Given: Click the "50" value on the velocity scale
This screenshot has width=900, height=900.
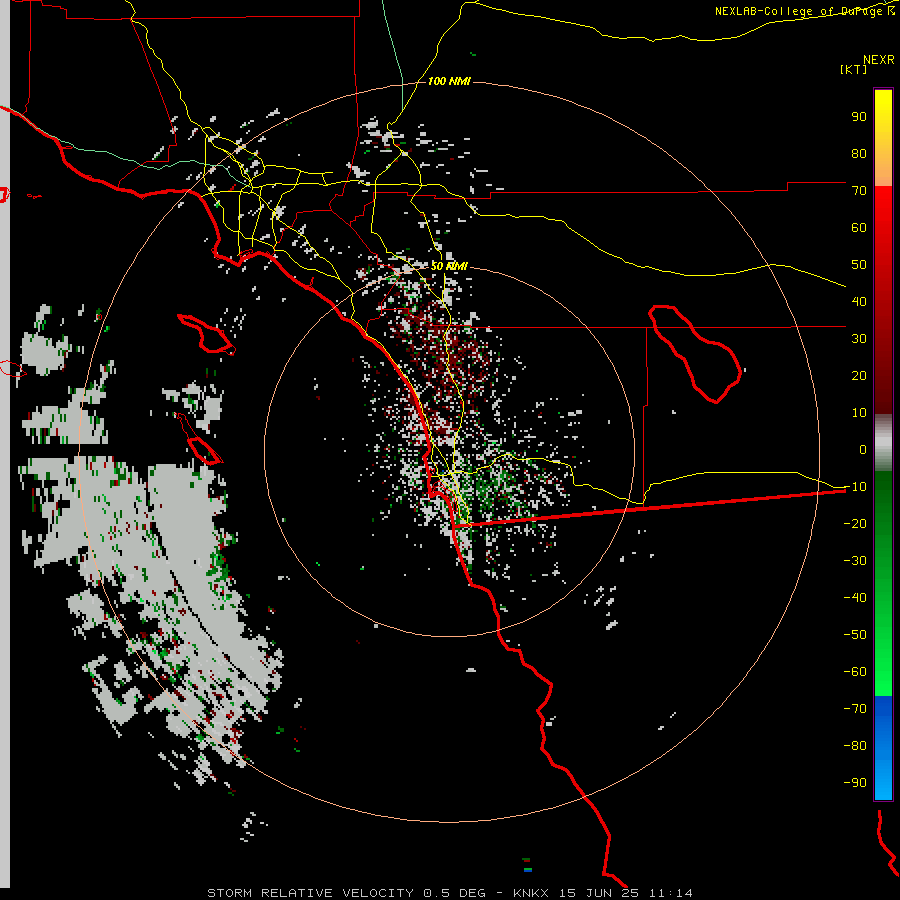Looking at the screenshot, I should [859, 265].
